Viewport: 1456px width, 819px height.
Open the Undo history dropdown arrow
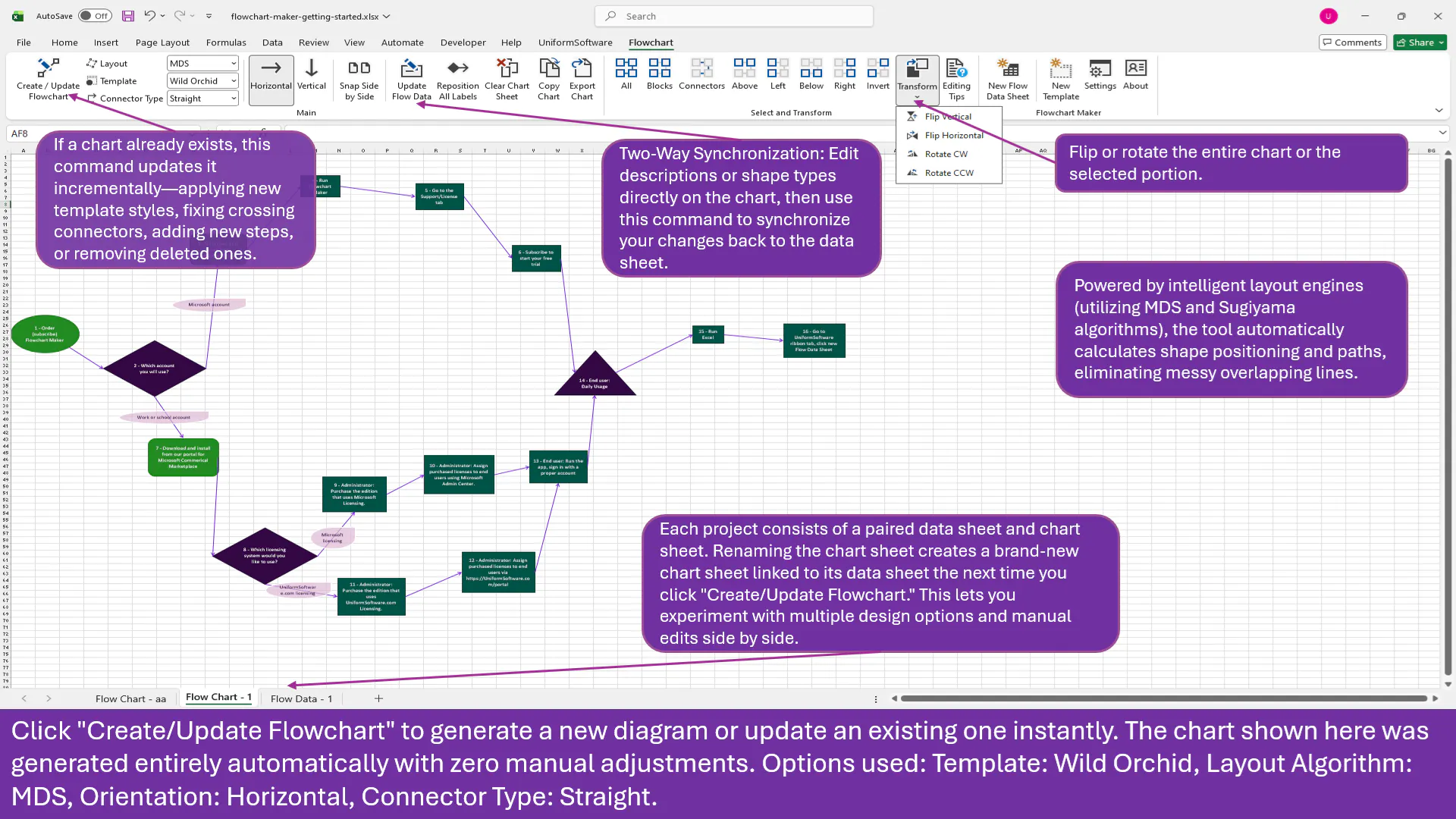click(163, 16)
